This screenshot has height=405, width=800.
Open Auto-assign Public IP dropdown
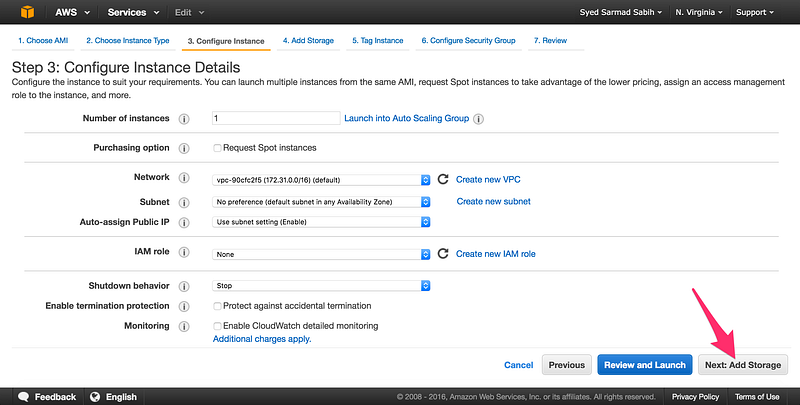tap(321, 222)
